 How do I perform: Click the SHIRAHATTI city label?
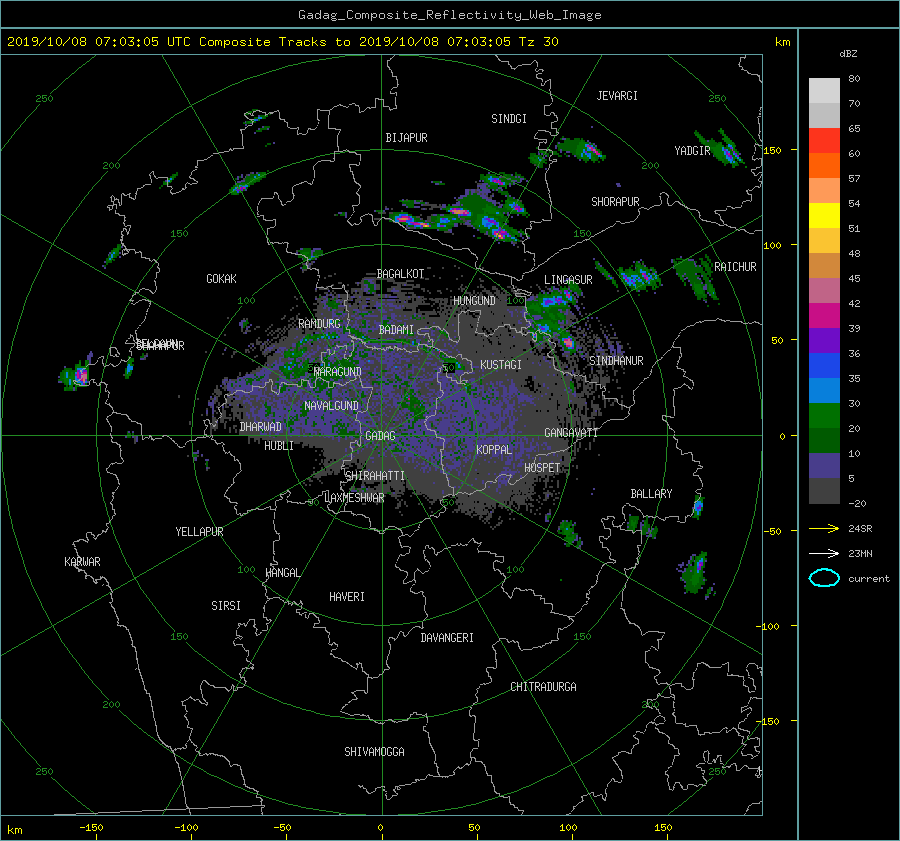point(375,476)
